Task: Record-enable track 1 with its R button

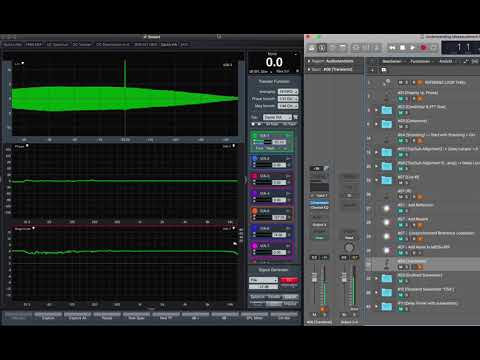Action: tap(414, 82)
